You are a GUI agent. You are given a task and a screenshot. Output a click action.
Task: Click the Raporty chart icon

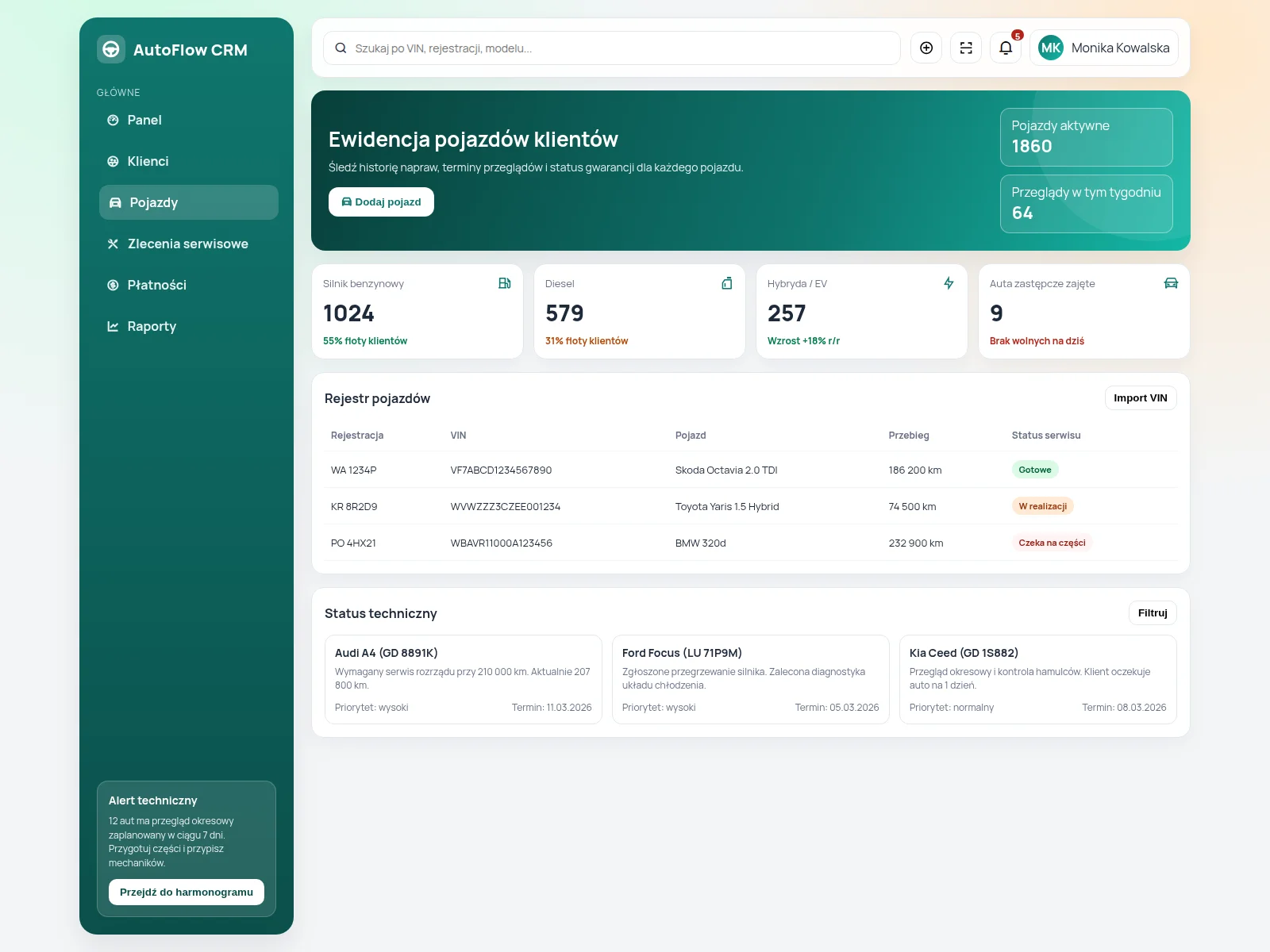(113, 326)
